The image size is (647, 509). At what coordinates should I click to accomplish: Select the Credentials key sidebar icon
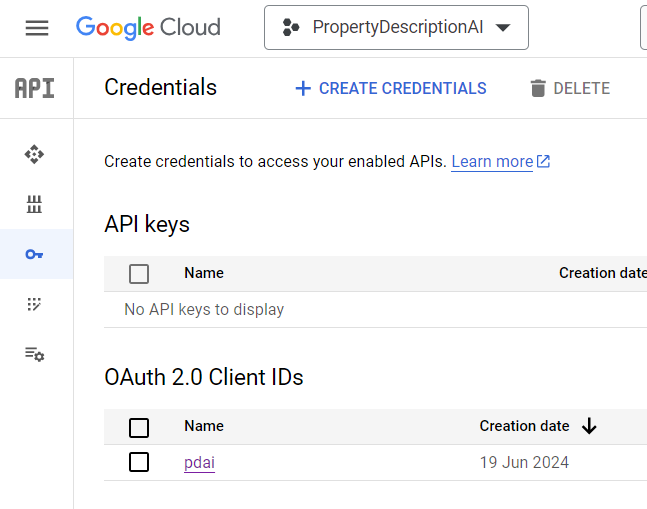point(35,254)
